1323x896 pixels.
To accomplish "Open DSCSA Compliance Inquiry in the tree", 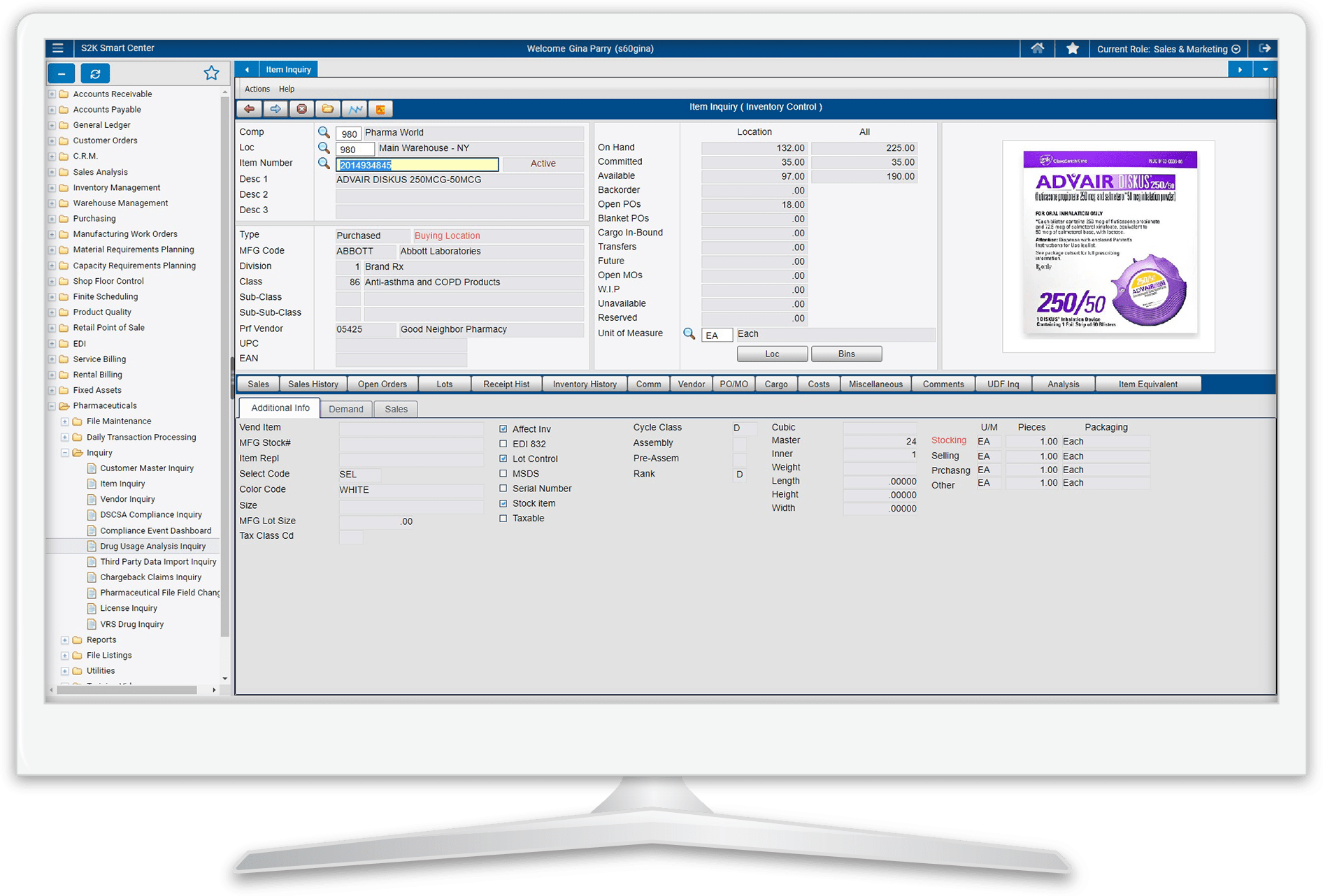I will click(150, 514).
